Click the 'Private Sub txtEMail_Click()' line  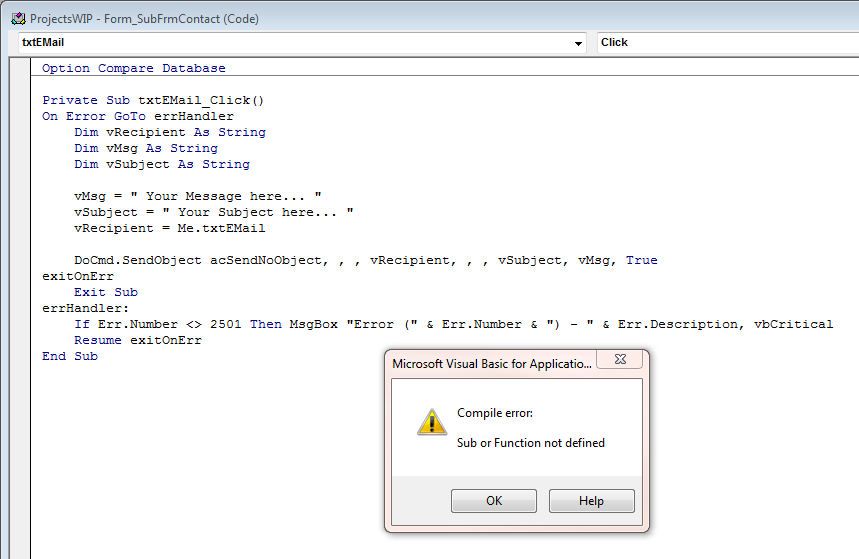[x=153, y=100]
